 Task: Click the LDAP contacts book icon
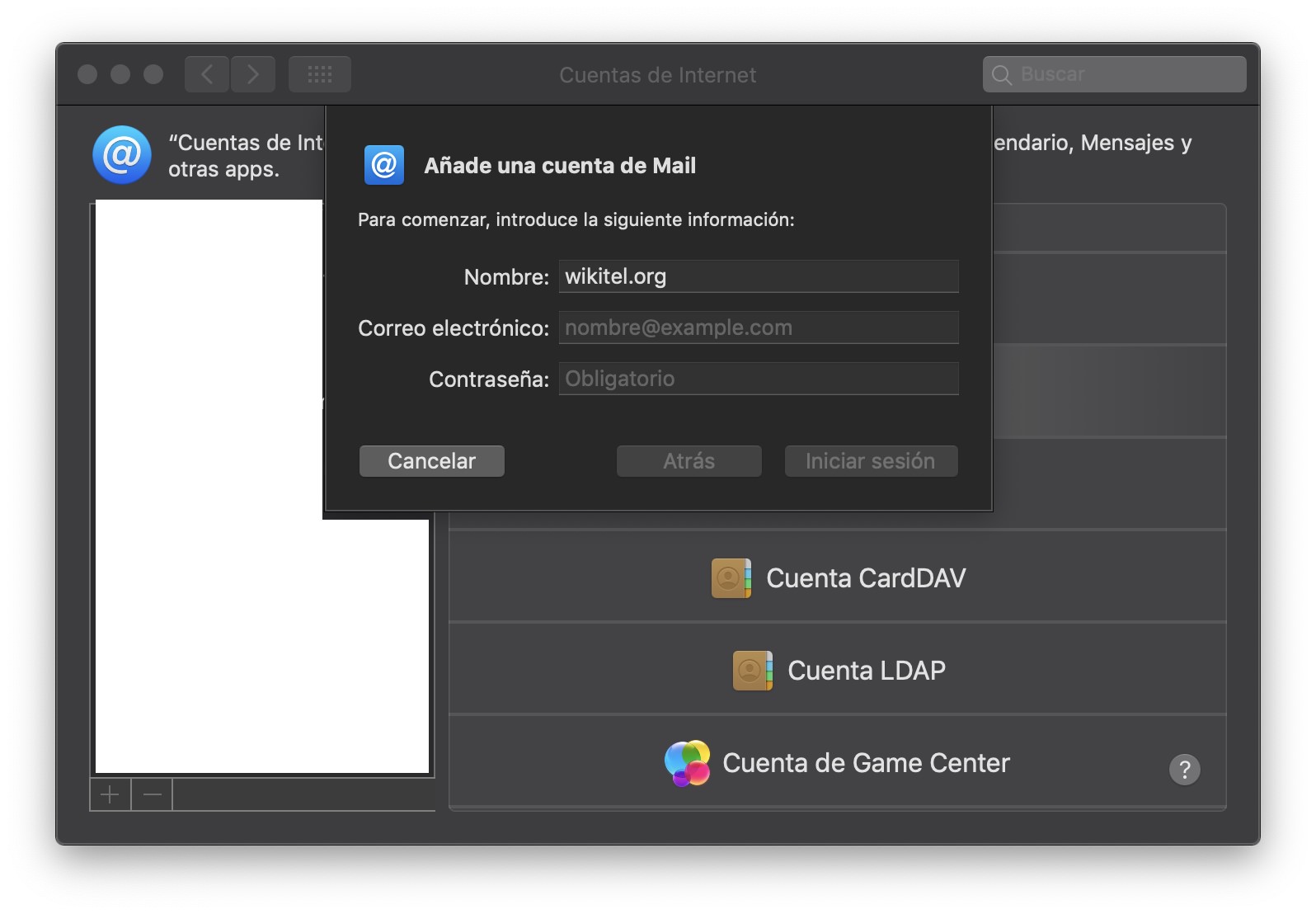(753, 670)
